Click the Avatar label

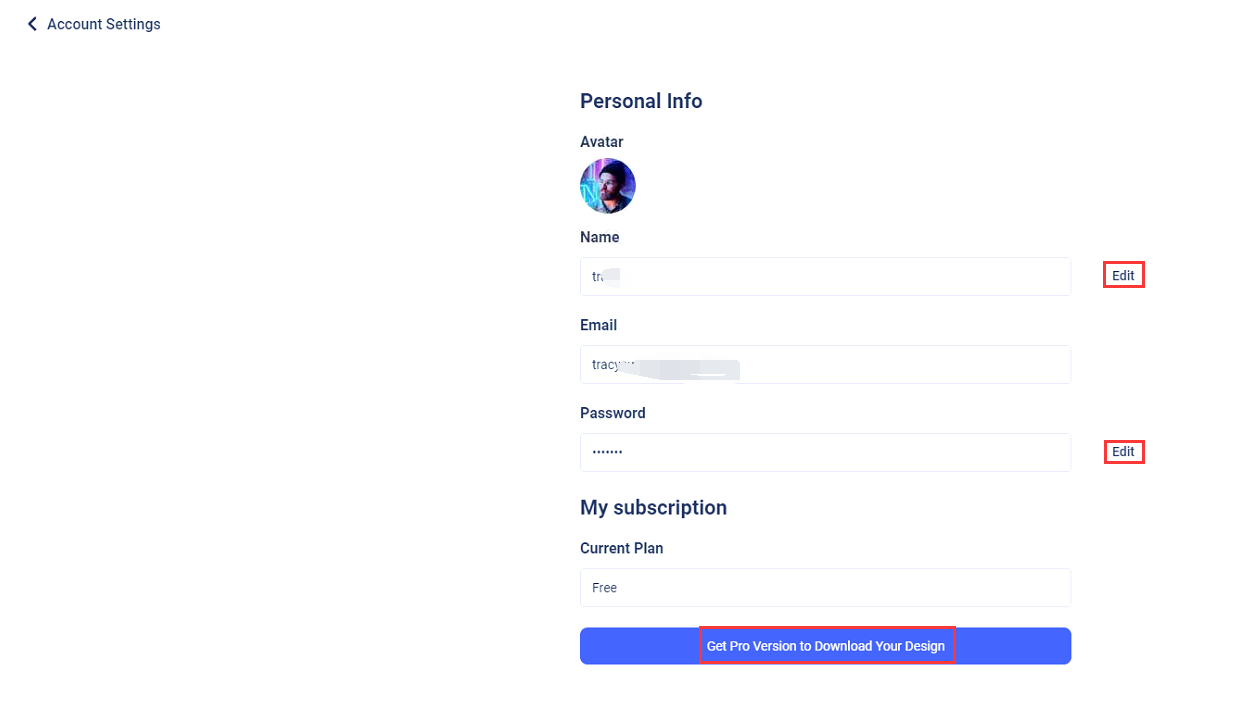(602, 142)
